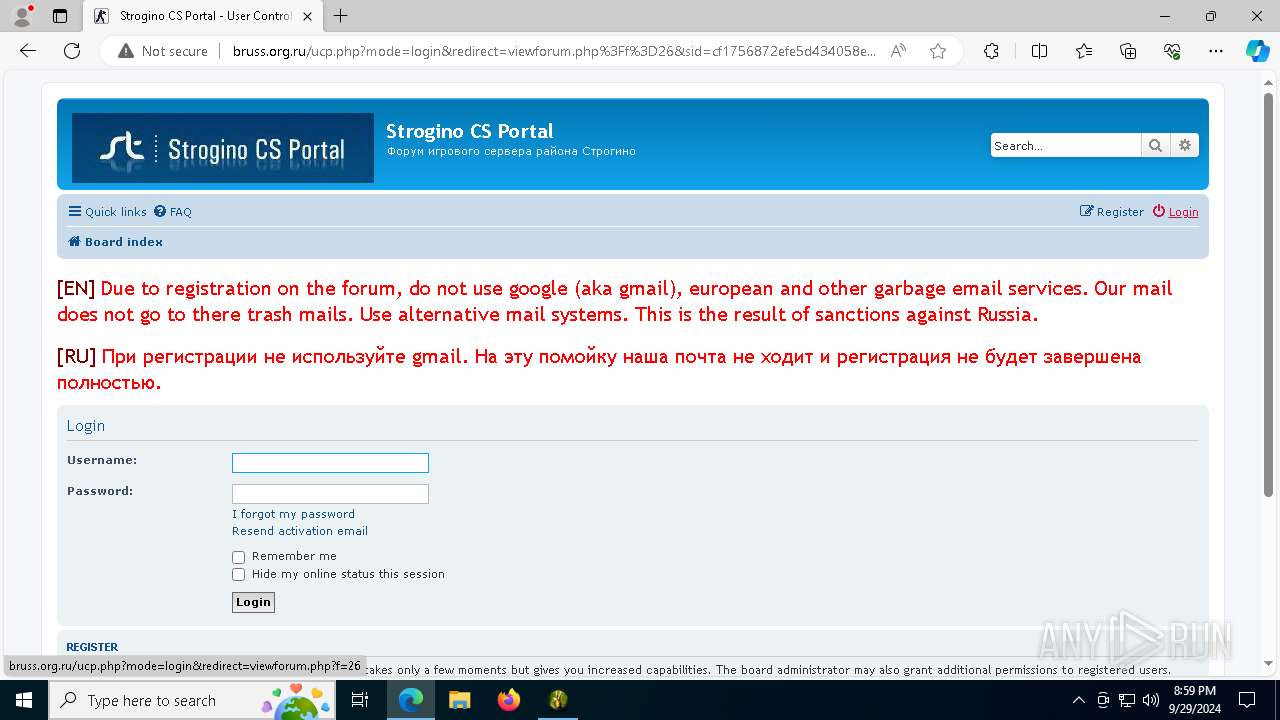Viewport: 1280px width, 720px height.
Task: Open Windows Start menu
Action: (24, 700)
